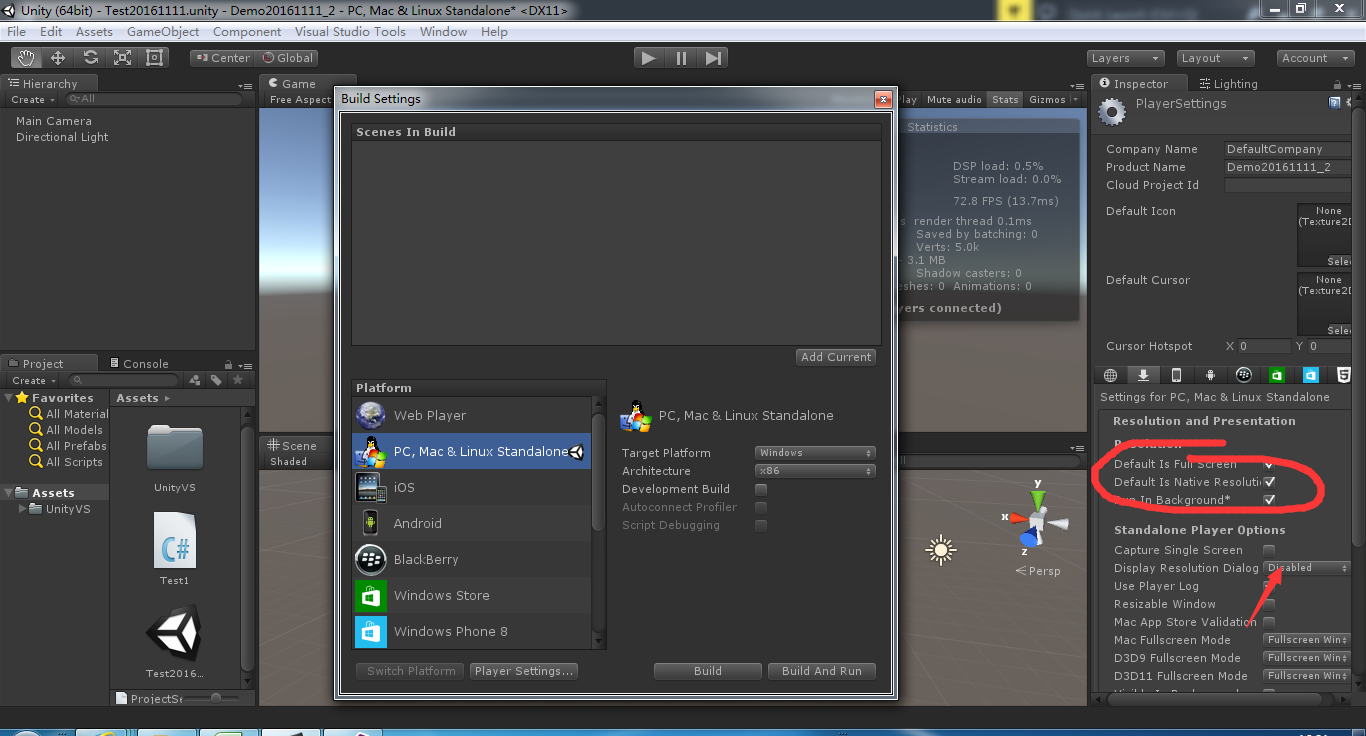Click Build And Run button
The width and height of the screenshot is (1366, 736).
pyautogui.click(x=822, y=671)
